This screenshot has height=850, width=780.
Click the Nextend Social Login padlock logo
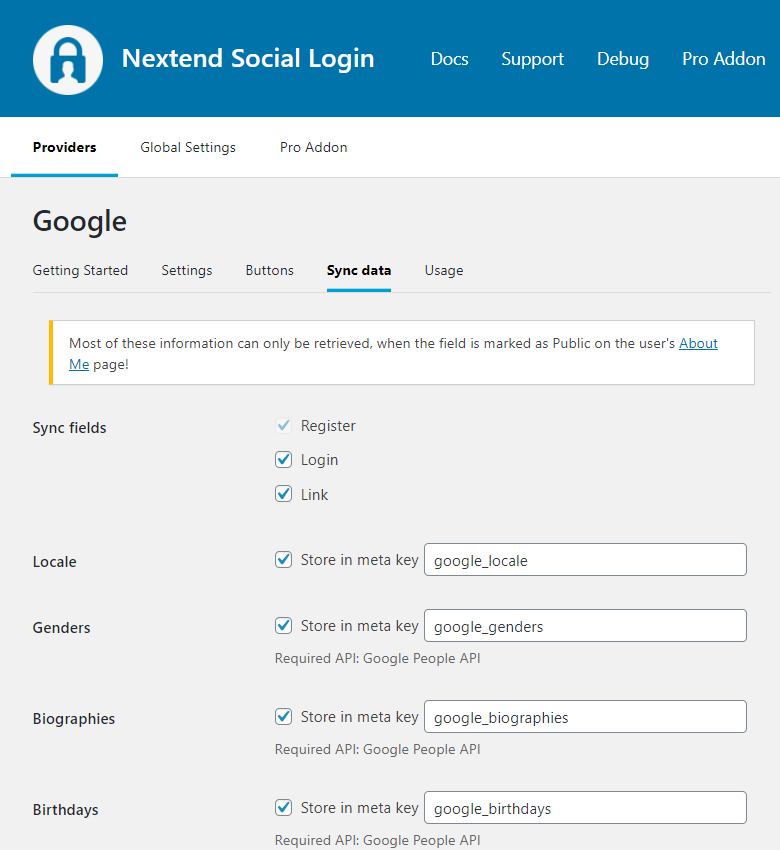(68, 60)
